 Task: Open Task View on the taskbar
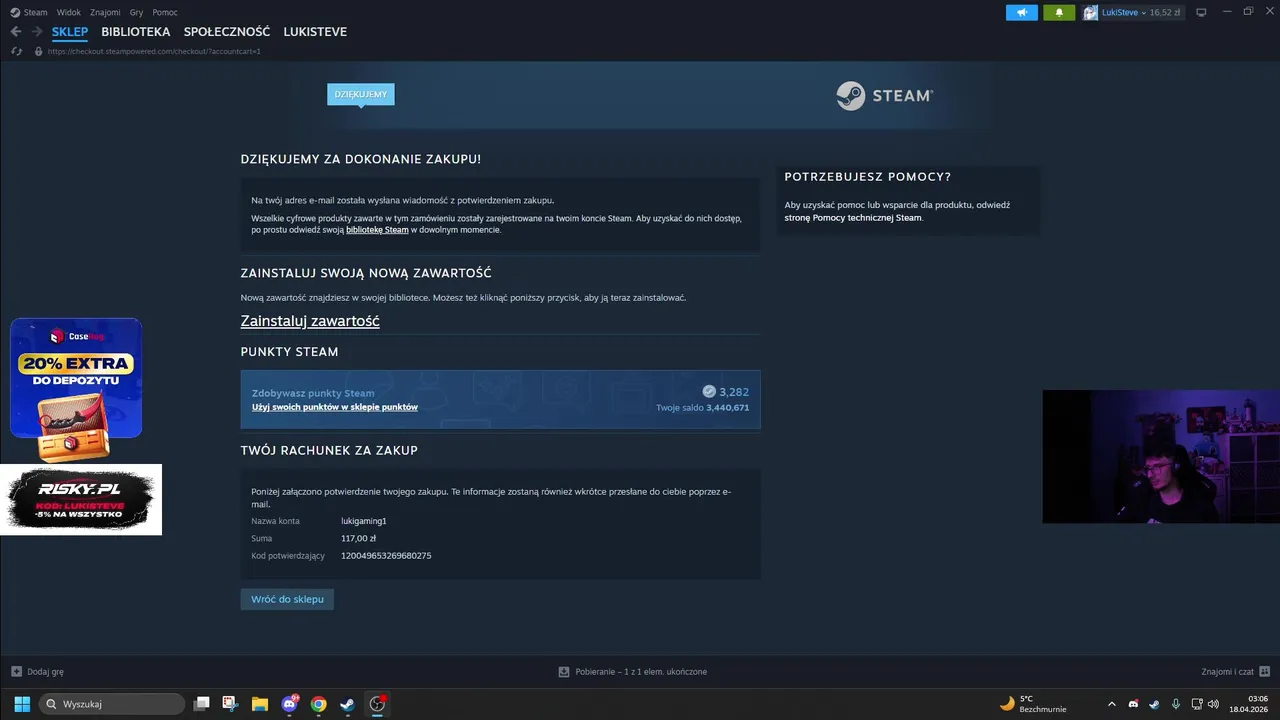tap(201, 704)
